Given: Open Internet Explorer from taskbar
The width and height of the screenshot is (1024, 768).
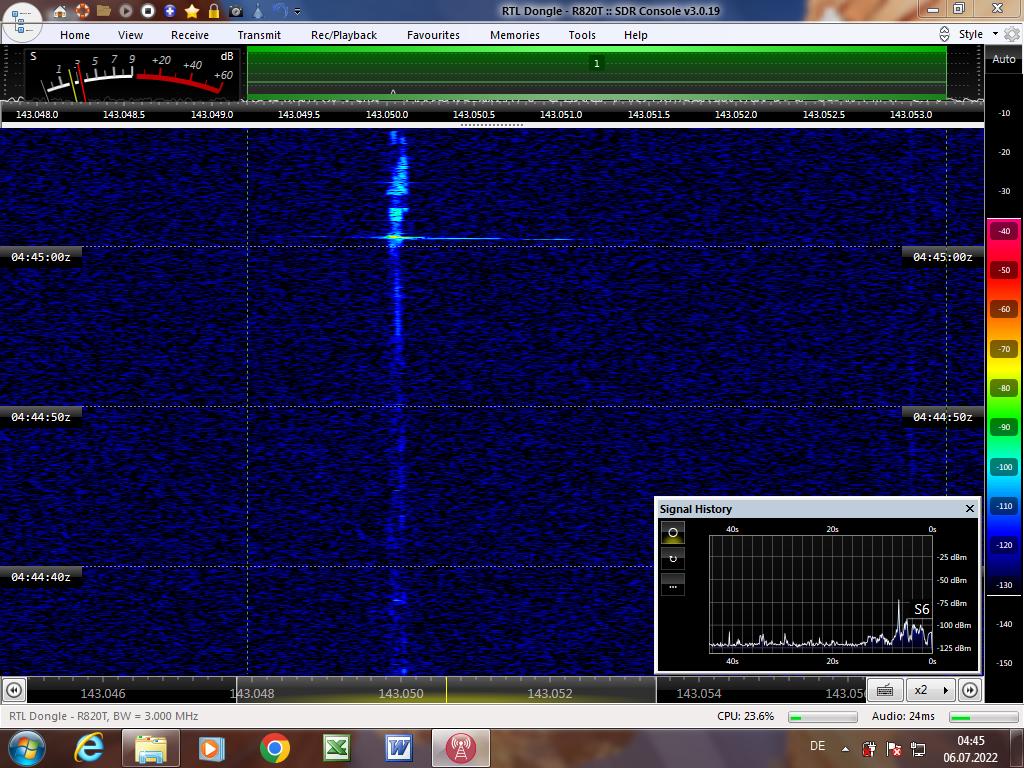Looking at the screenshot, I should pyautogui.click(x=89, y=748).
